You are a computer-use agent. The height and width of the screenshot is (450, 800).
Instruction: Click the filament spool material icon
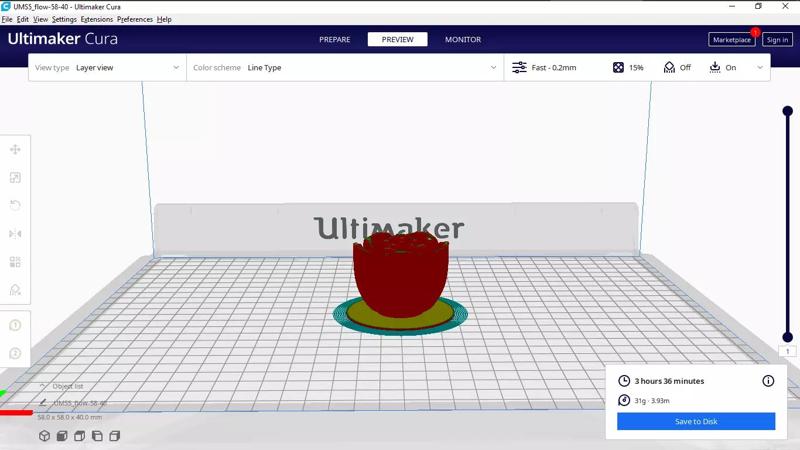[624, 401]
